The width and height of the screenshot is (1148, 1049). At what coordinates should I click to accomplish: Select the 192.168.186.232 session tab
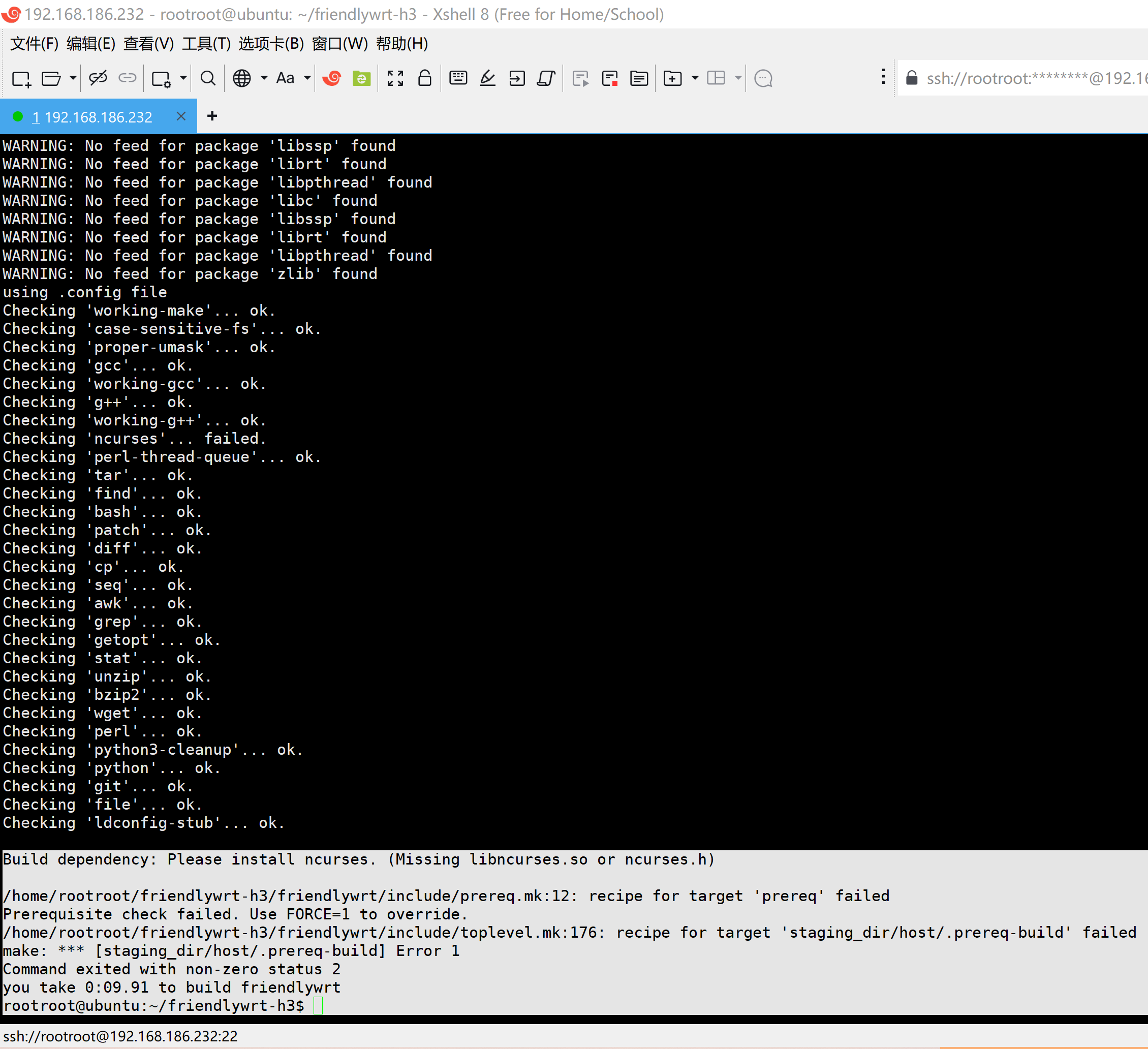click(98, 117)
